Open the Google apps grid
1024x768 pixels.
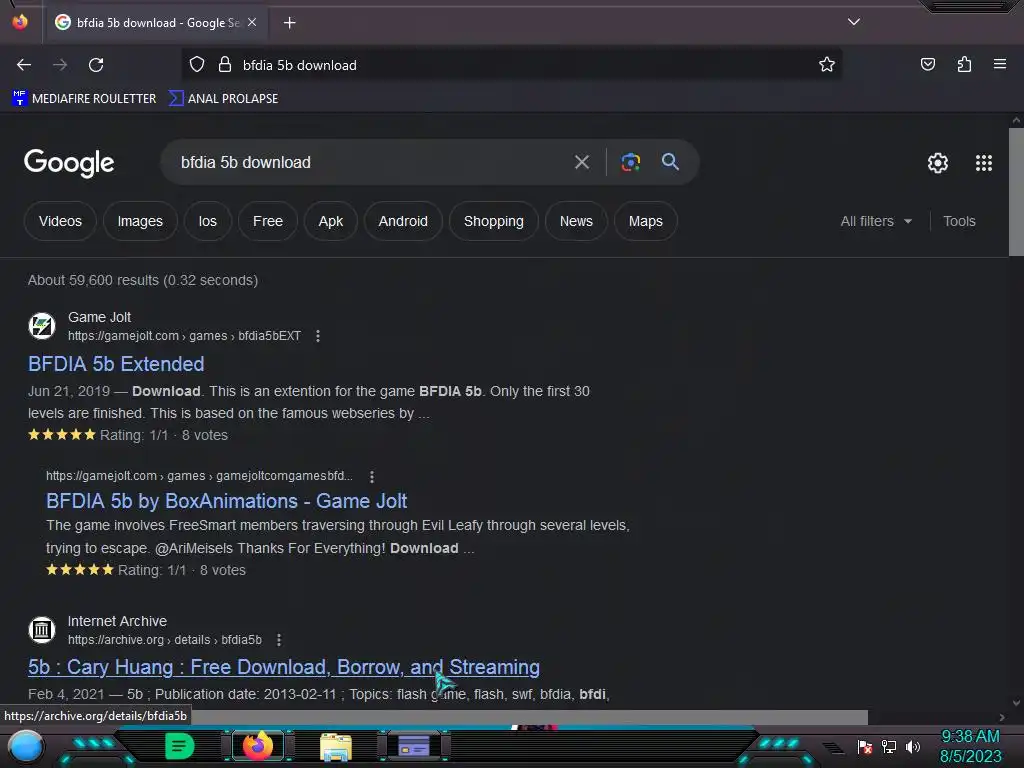coord(984,163)
